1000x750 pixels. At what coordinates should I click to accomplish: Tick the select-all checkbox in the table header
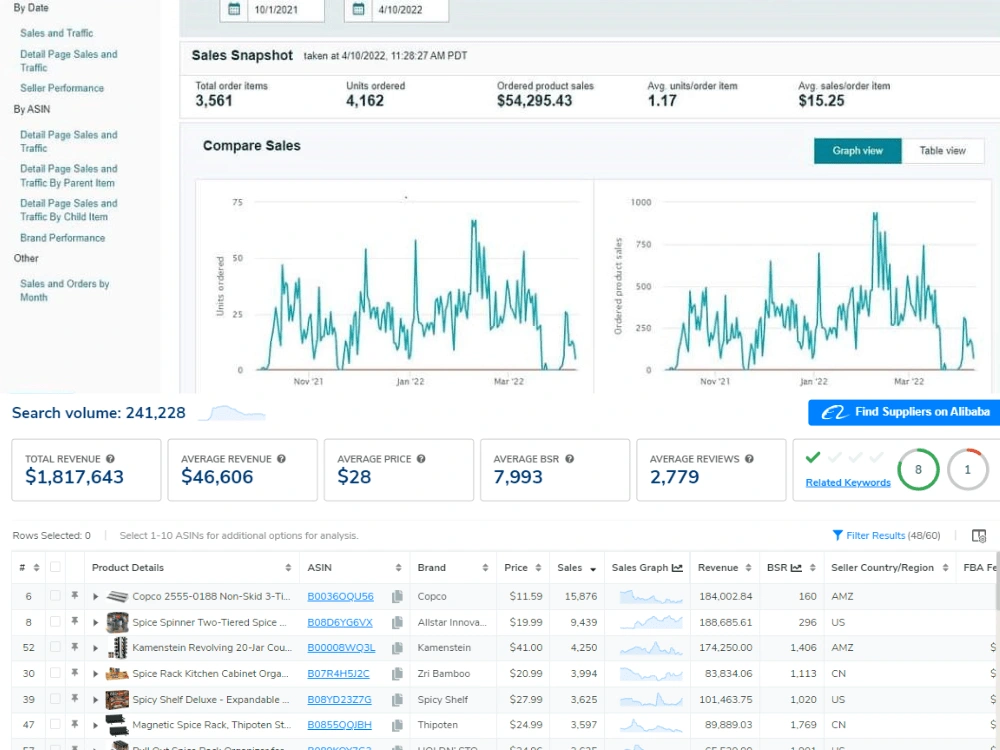pyautogui.click(x=55, y=567)
